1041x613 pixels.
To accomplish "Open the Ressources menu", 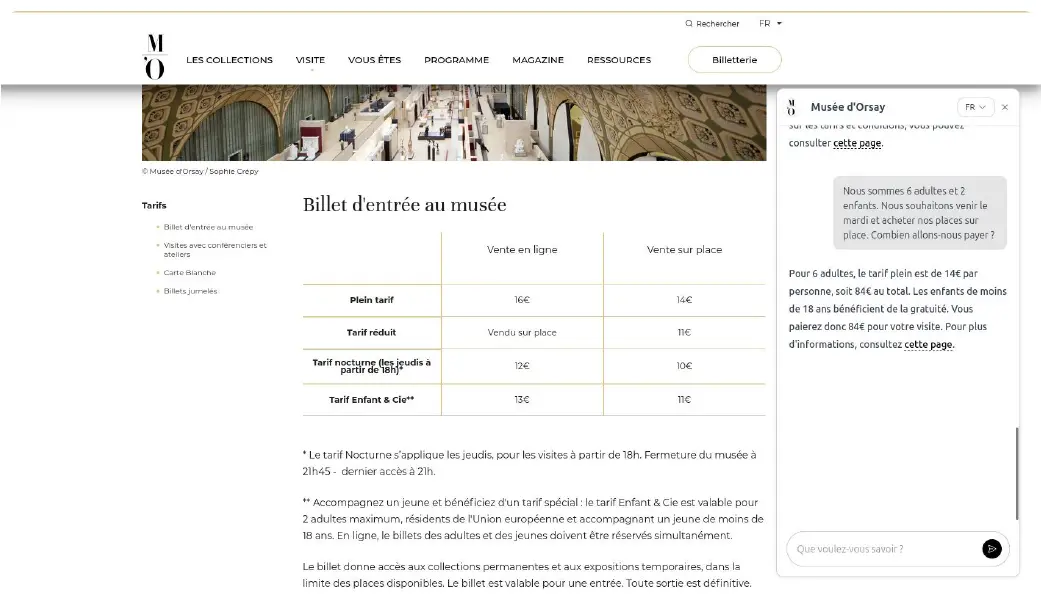I will click(x=619, y=60).
